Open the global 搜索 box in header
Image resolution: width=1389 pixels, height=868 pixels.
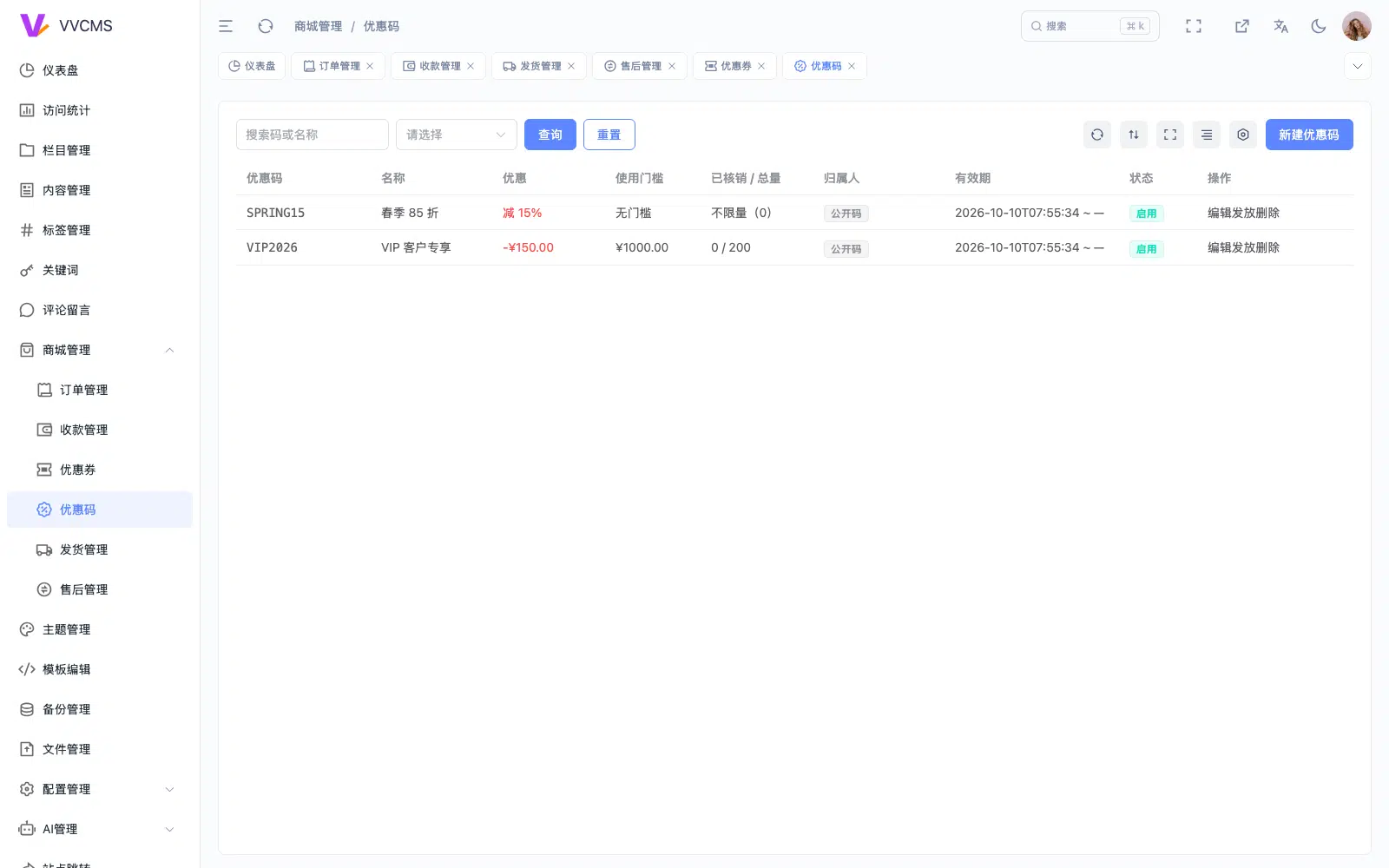click(1090, 26)
